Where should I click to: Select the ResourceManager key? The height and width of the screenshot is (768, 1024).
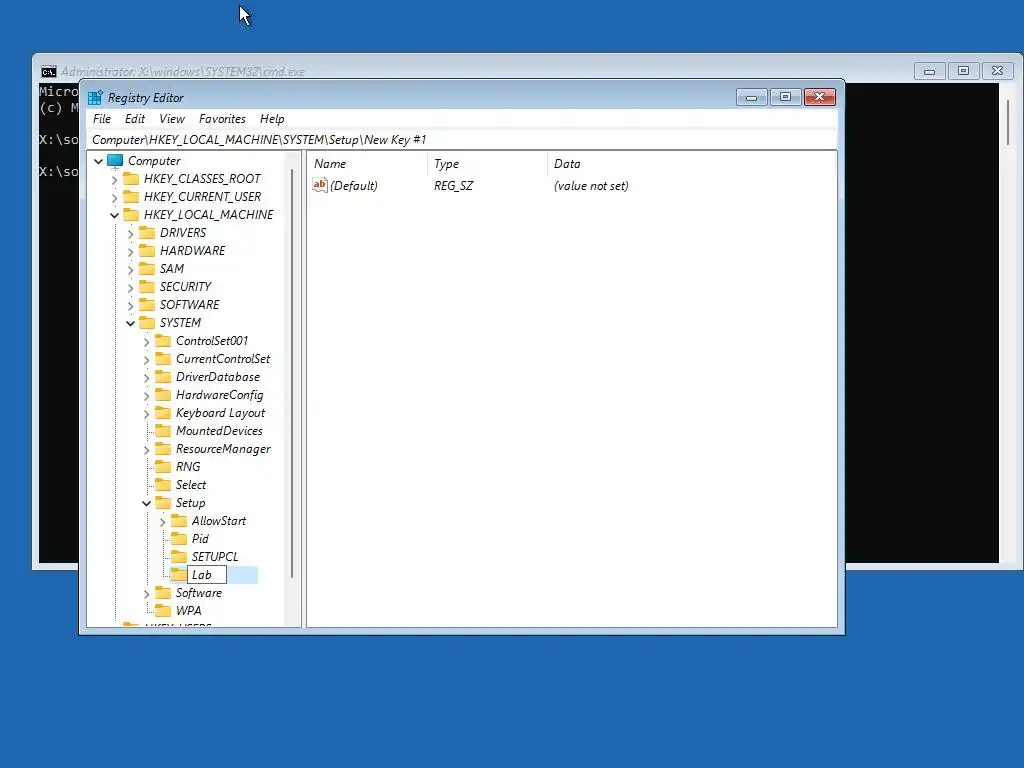tap(223, 449)
